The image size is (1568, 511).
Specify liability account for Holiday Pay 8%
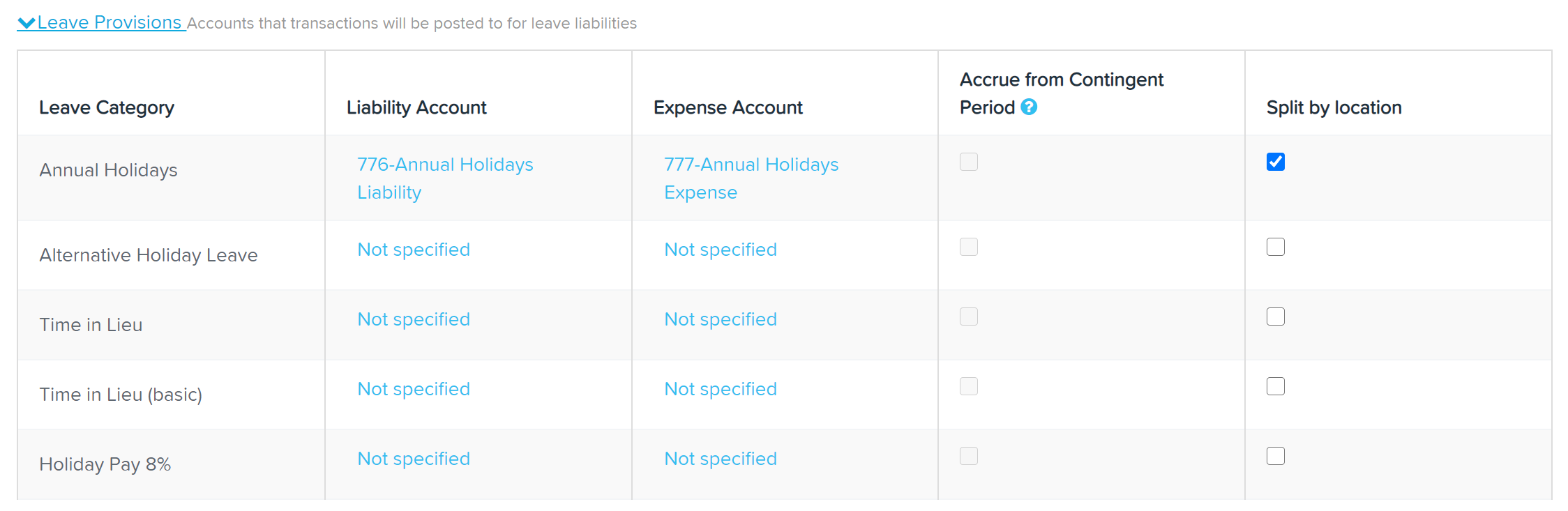414,459
